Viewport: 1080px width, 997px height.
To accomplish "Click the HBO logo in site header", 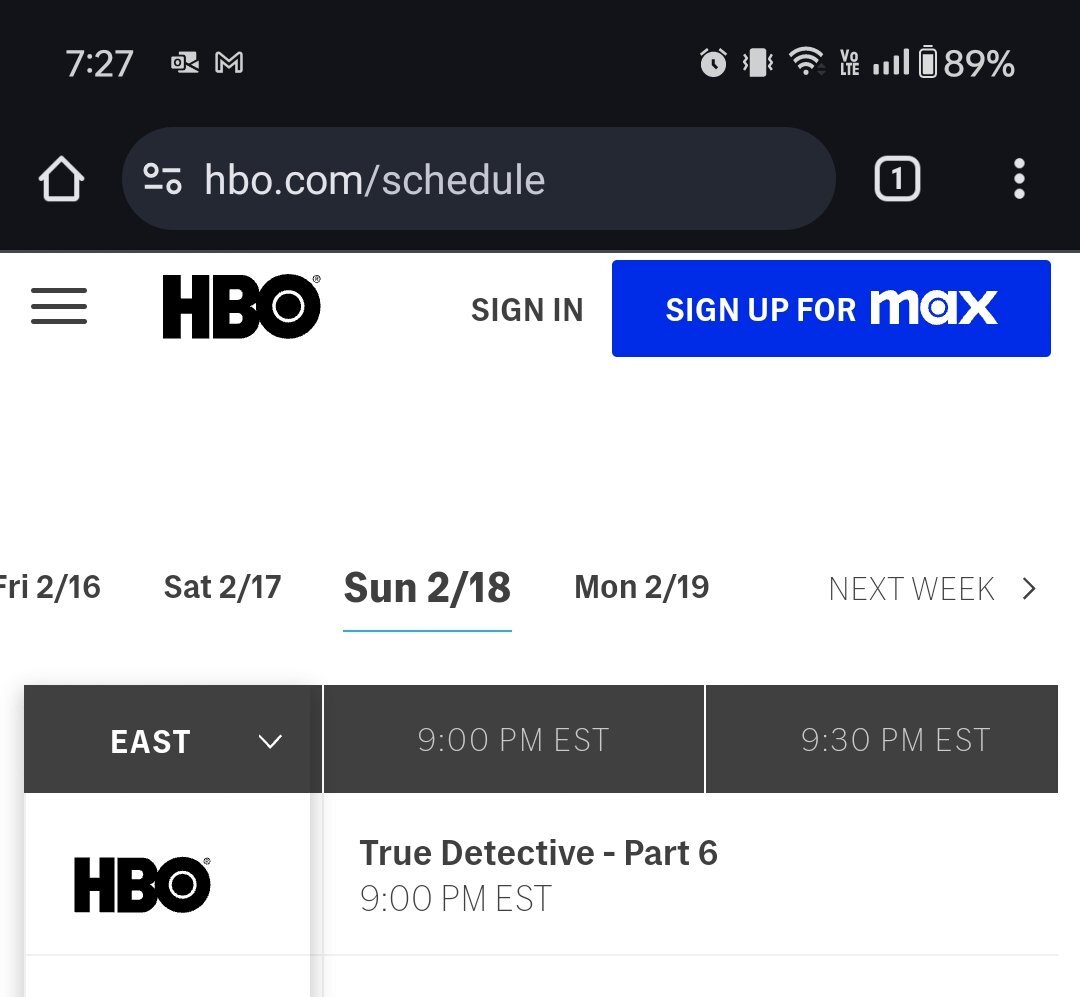I will [x=242, y=307].
